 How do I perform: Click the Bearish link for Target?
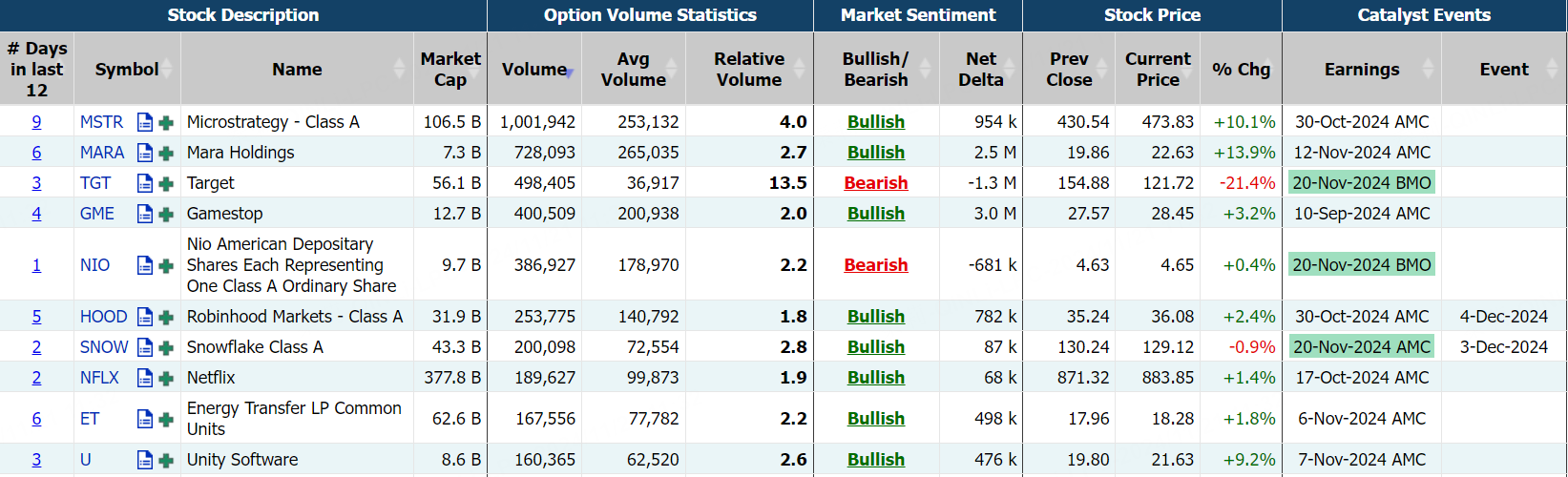coord(875,183)
